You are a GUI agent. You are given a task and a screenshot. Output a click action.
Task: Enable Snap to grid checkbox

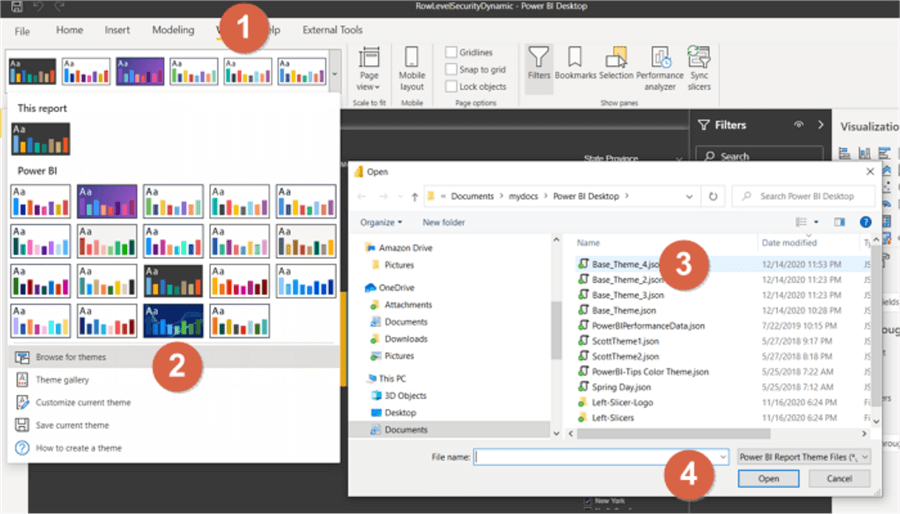[x=451, y=69]
